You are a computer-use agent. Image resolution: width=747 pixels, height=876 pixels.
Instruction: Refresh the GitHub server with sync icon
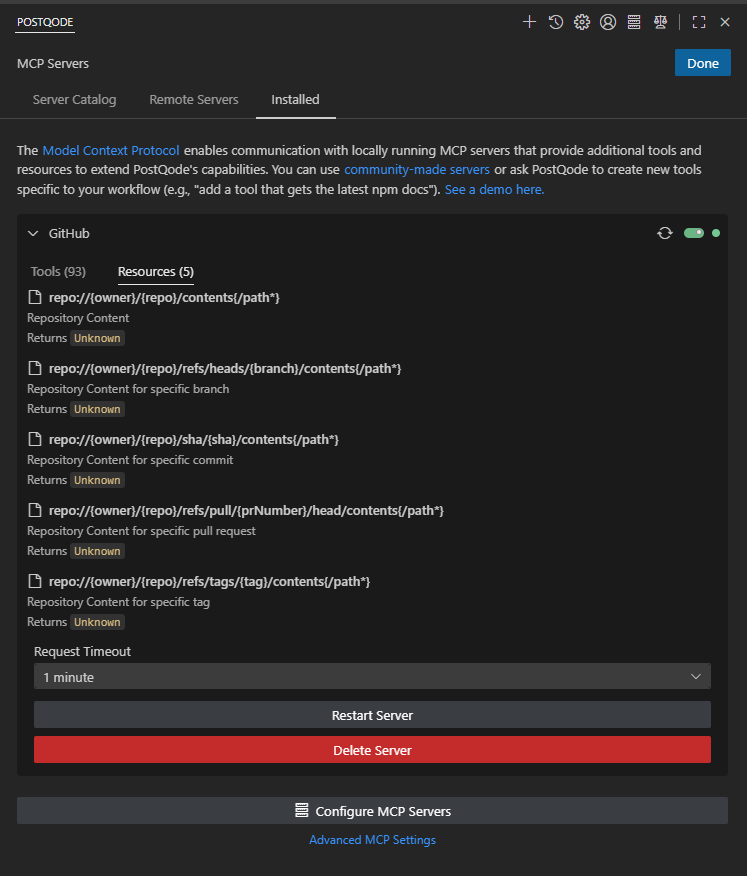click(x=665, y=233)
